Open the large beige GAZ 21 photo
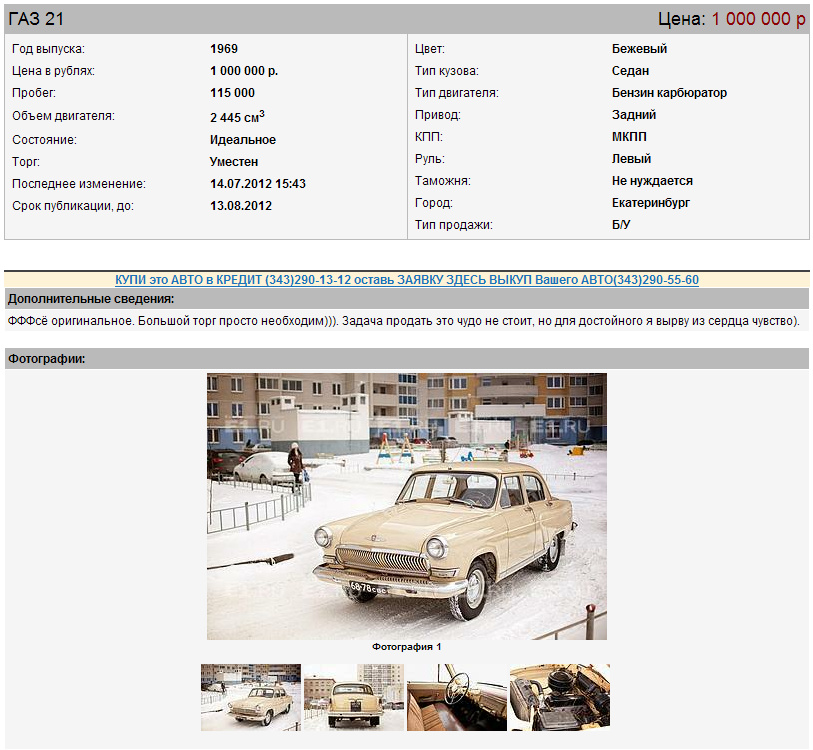Image resolution: width=813 pixels, height=750 pixels. click(406, 506)
